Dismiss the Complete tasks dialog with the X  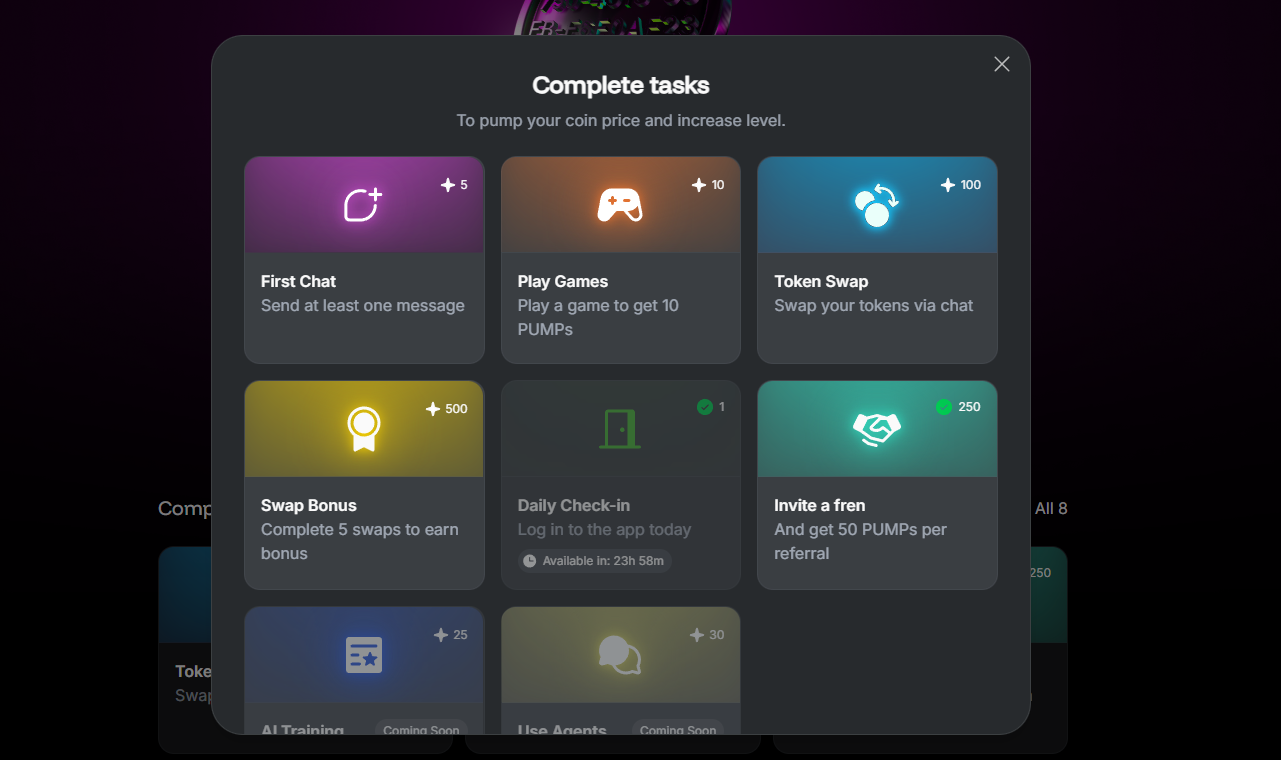[x=1001, y=63]
